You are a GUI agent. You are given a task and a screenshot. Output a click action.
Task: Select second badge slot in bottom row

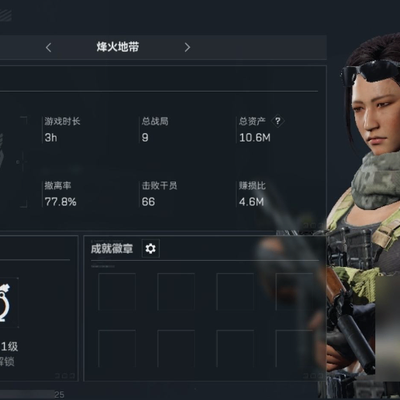click(176, 349)
